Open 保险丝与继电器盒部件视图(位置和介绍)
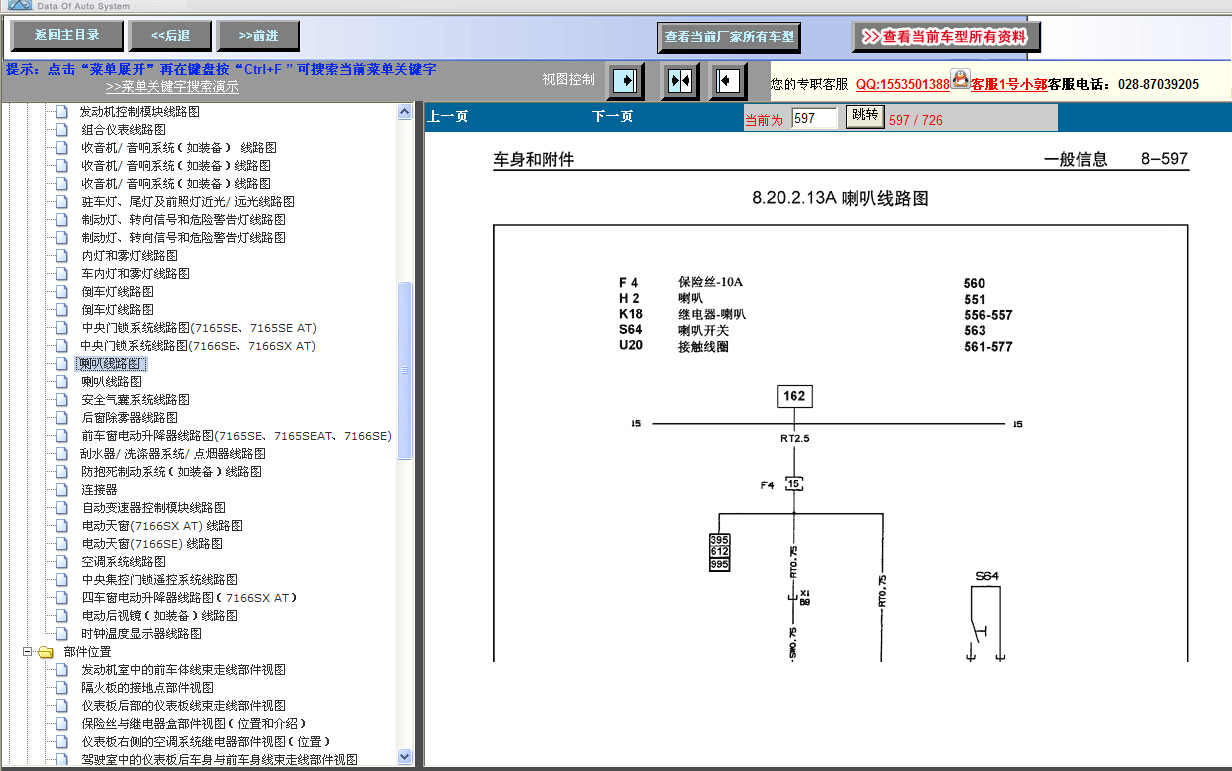1232x771 pixels. tap(194, 724)
